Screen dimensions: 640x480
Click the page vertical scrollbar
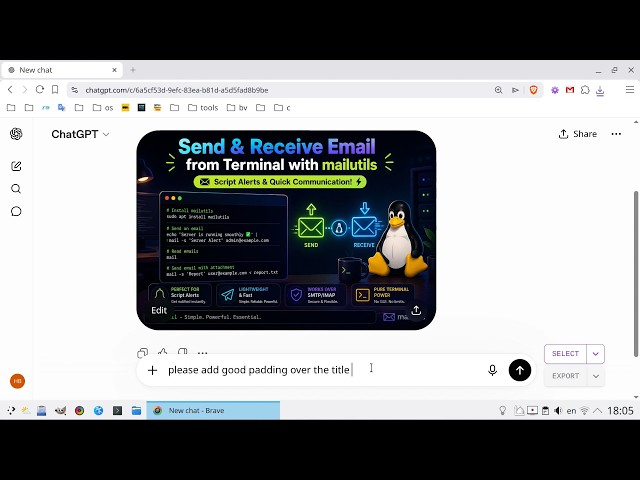click(x=636, y=273)
